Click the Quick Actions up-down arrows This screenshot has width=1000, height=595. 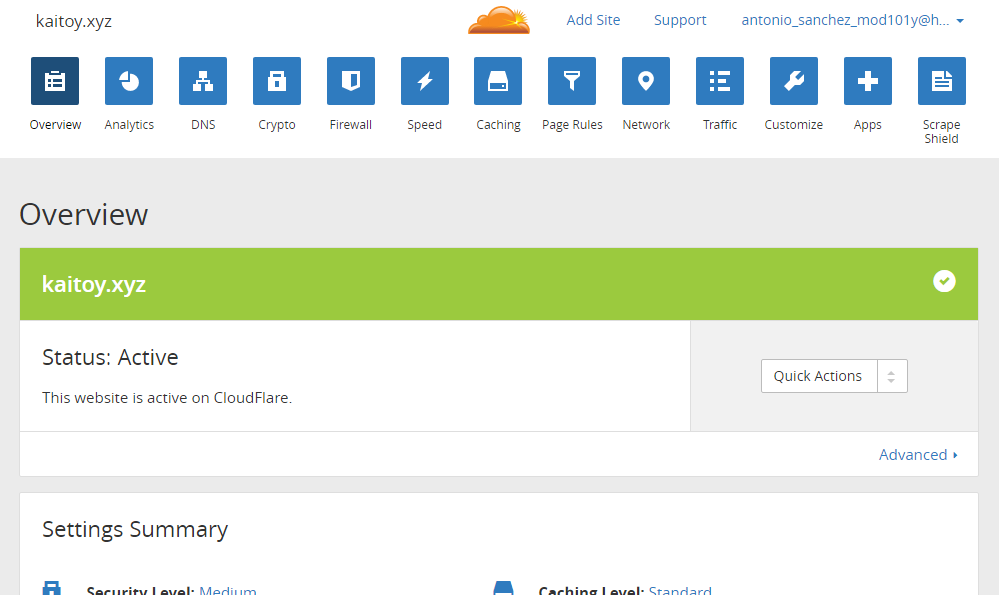[x=892, y=376]
